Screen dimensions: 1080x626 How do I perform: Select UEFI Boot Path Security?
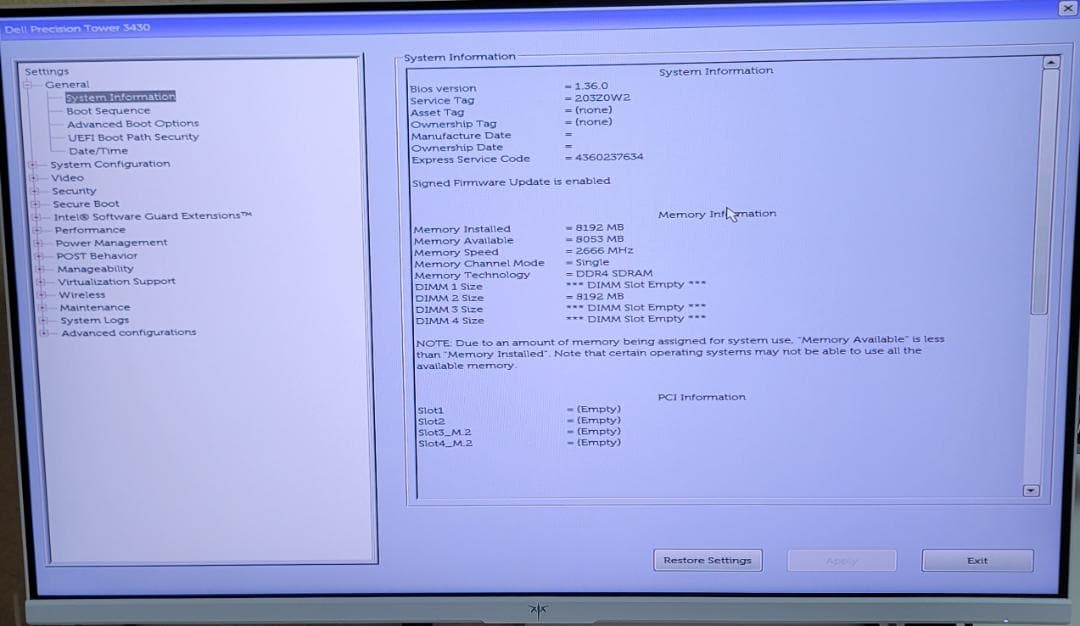(x=135, y=136)
